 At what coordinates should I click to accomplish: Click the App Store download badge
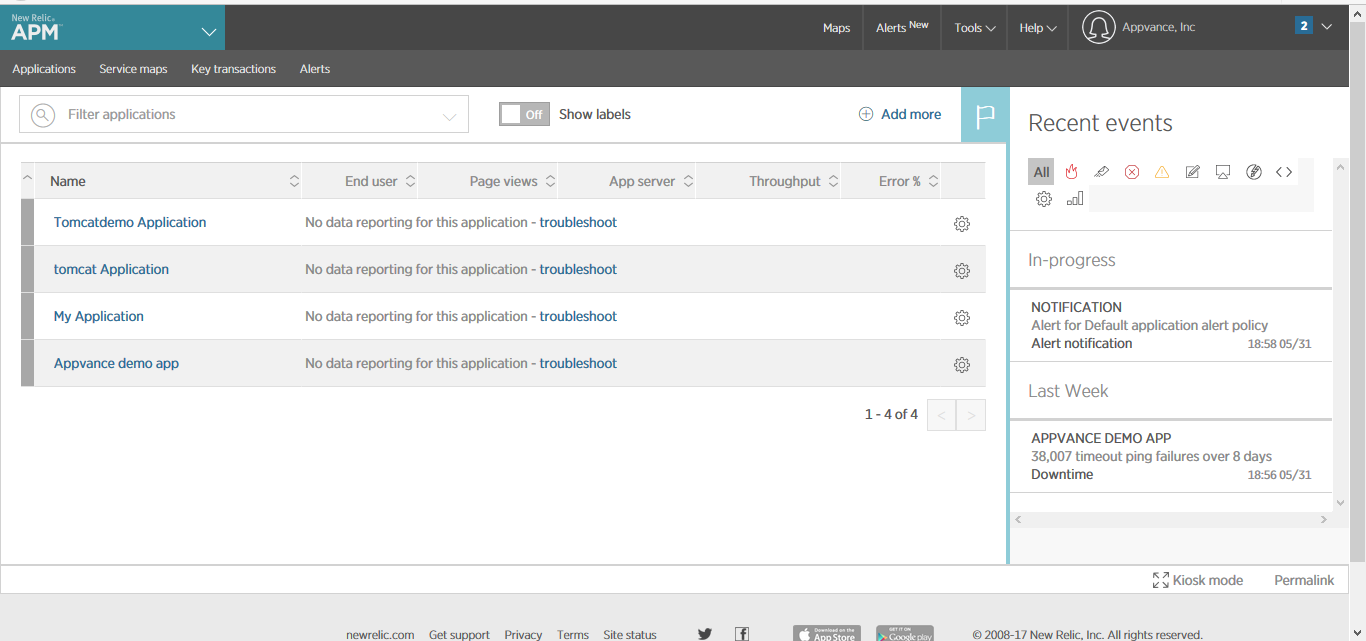pos(827,634)
